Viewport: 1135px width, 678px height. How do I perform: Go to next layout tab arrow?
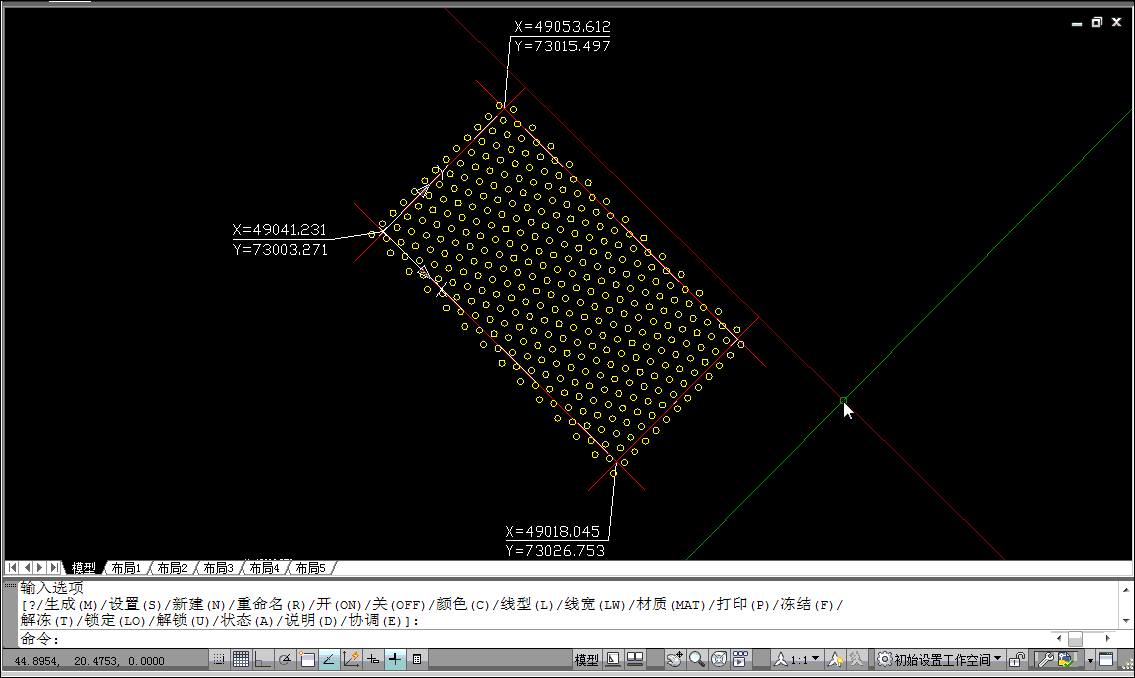coord(40,568)
